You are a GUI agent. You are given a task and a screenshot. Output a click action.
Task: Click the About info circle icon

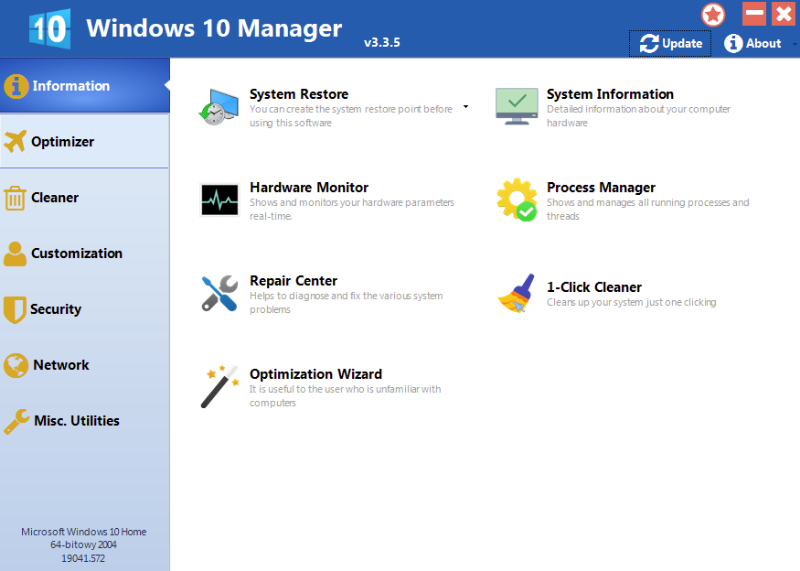pos(733,43)
